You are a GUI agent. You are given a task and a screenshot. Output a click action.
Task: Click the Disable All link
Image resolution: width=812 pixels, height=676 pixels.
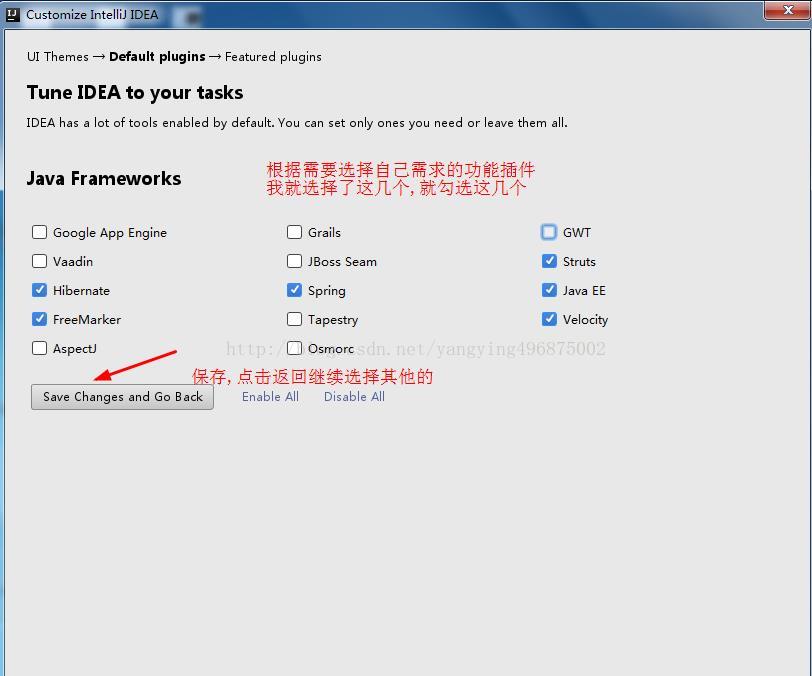[354, 397]
